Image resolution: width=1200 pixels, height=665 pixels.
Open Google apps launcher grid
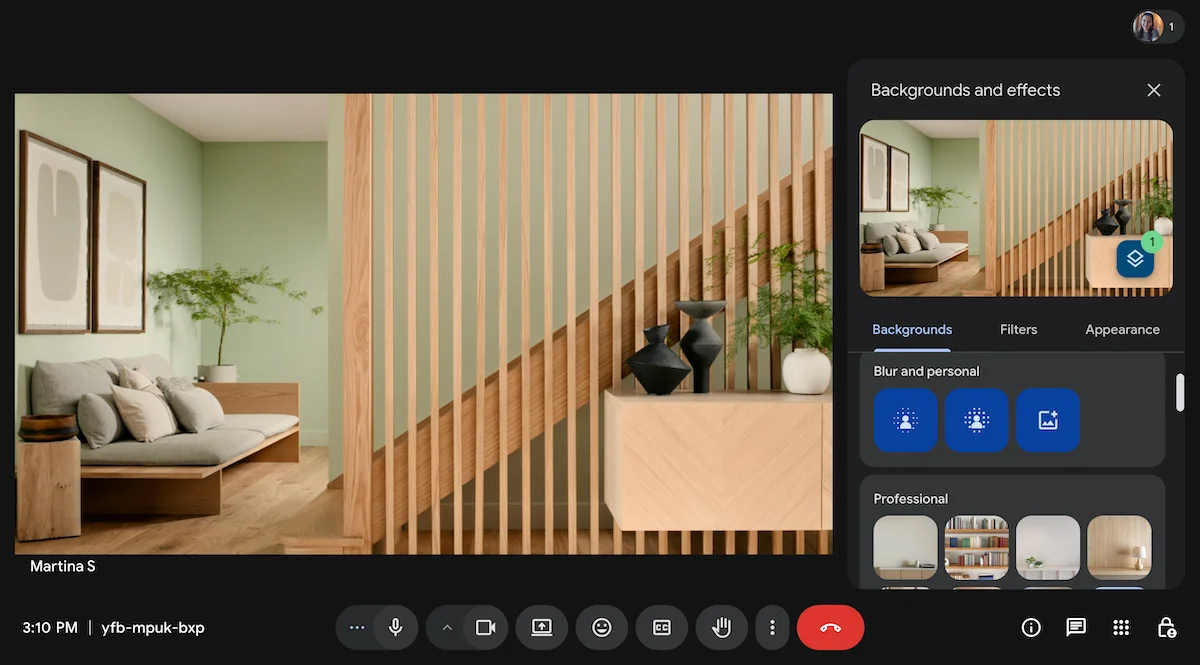tap(1121, 627)
